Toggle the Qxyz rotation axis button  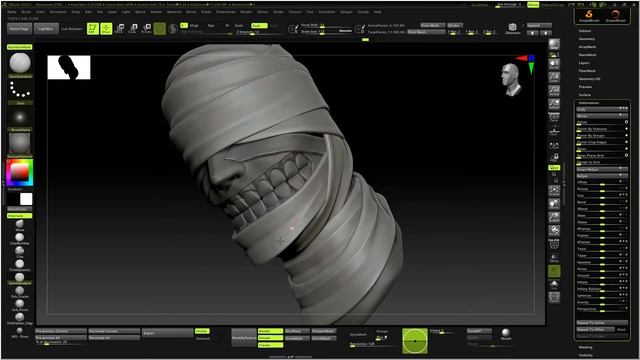point(554,168)
